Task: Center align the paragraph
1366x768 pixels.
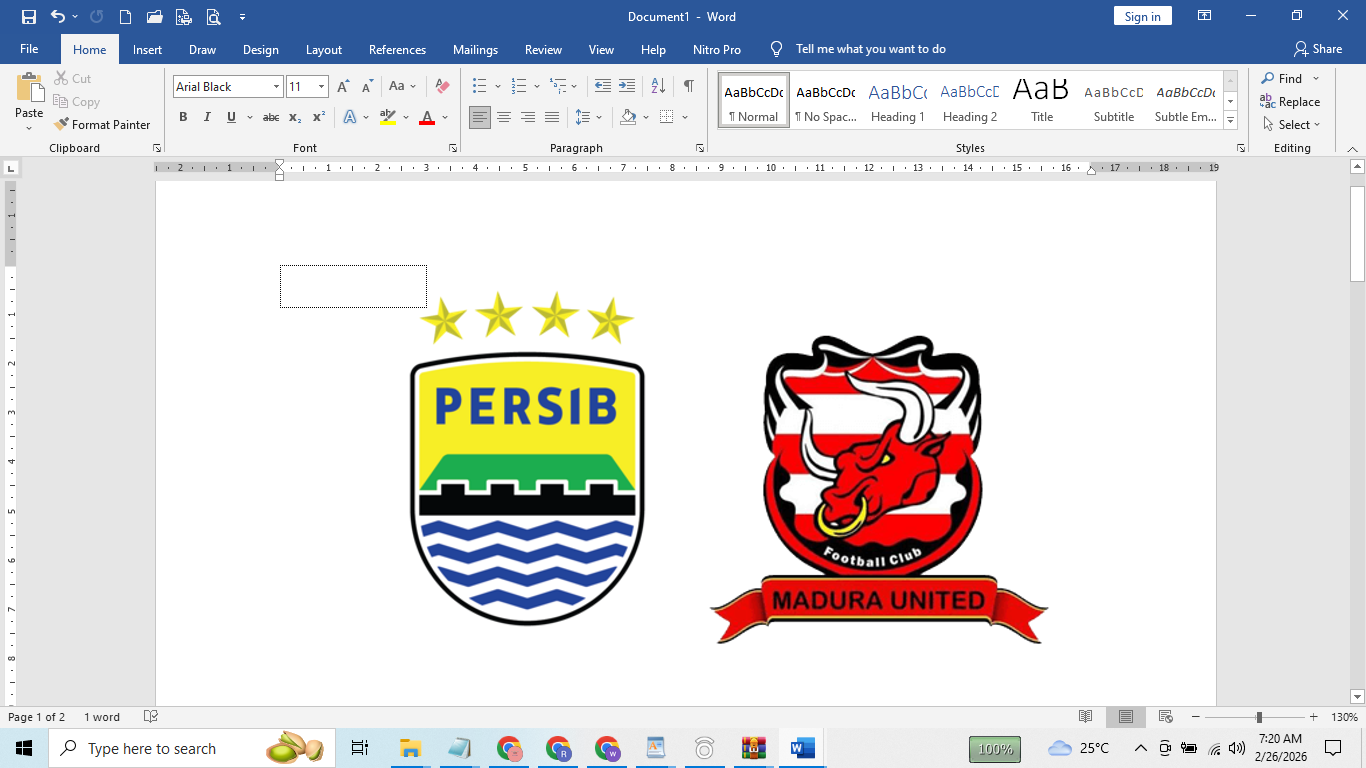Action: [x=504, y=117]
